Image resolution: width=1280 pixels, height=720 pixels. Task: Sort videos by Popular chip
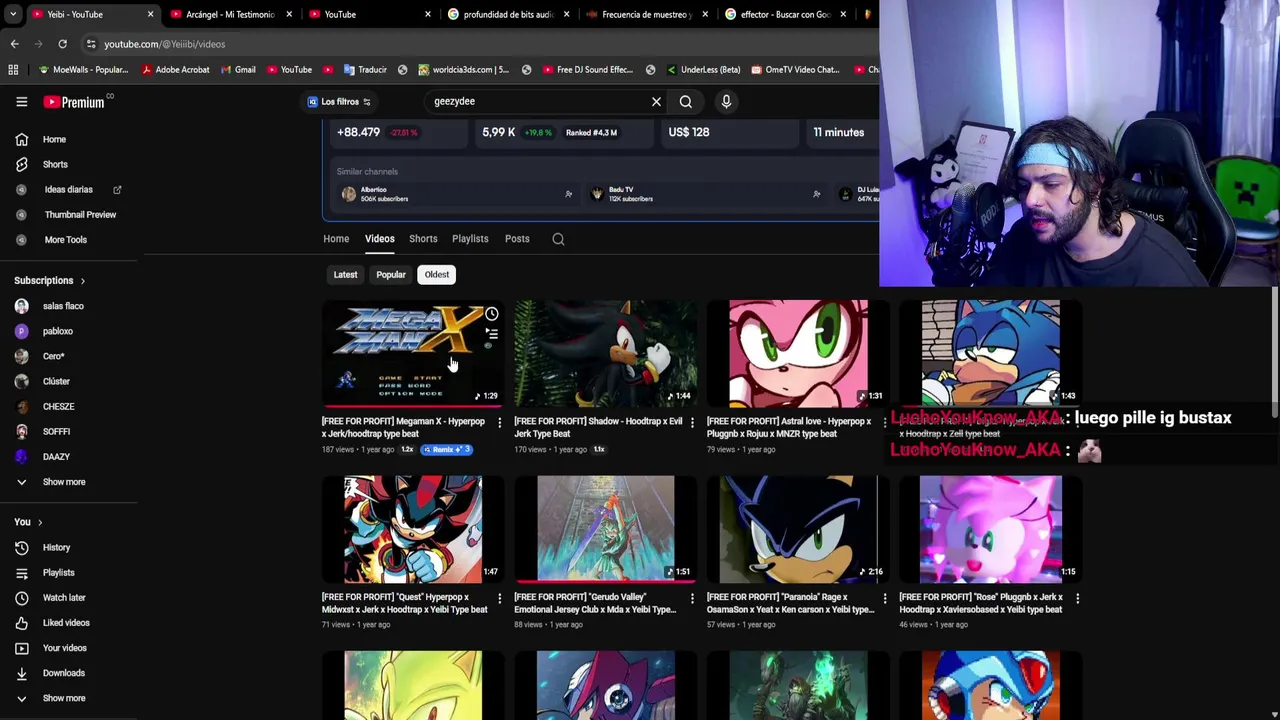pos(391,274)
